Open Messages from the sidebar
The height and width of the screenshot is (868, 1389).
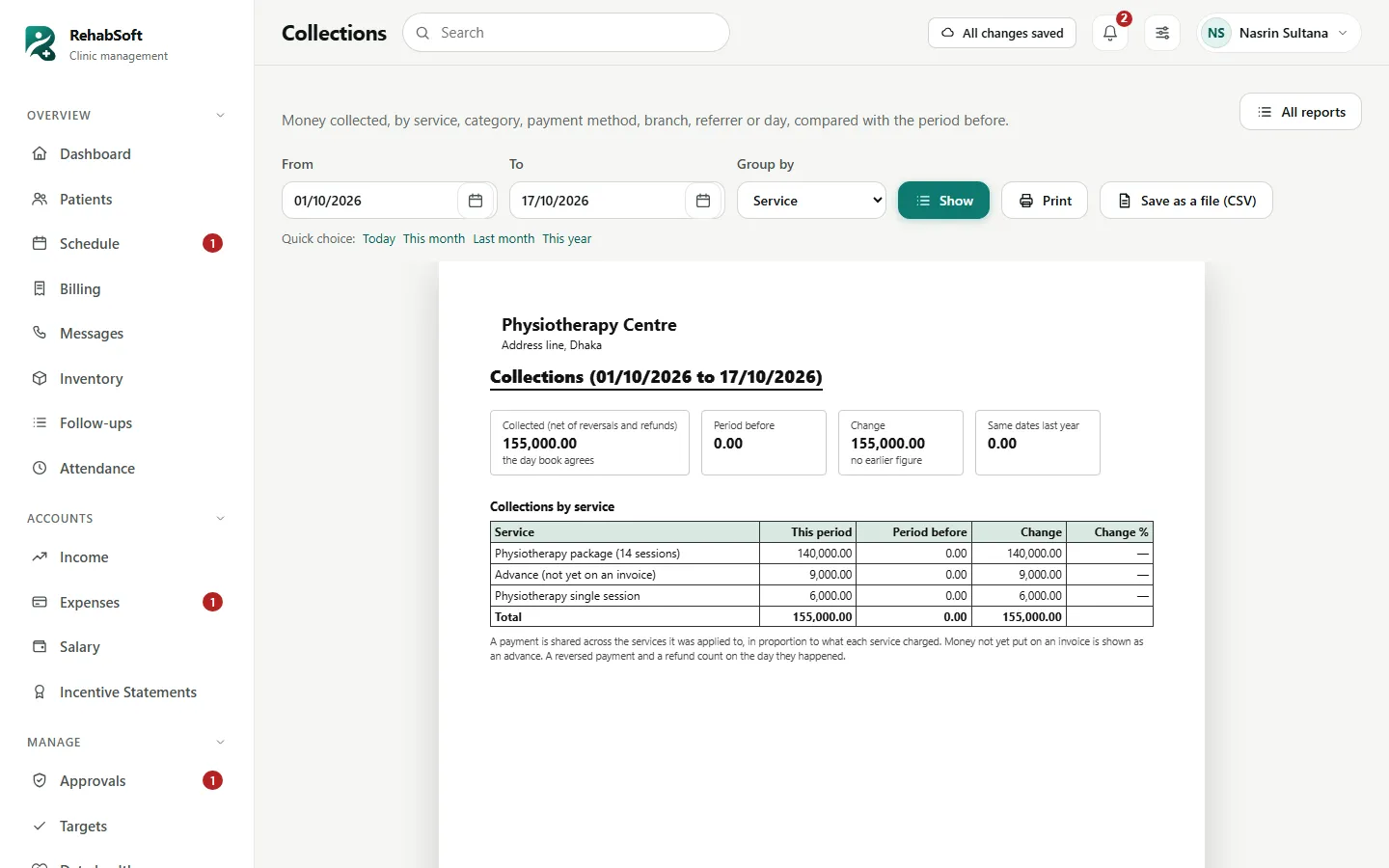[127, 333]
